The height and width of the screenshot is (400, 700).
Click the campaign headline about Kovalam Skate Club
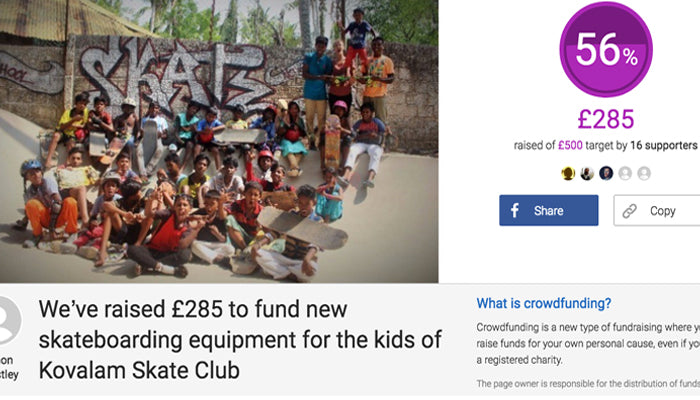[x=240, y=340]
